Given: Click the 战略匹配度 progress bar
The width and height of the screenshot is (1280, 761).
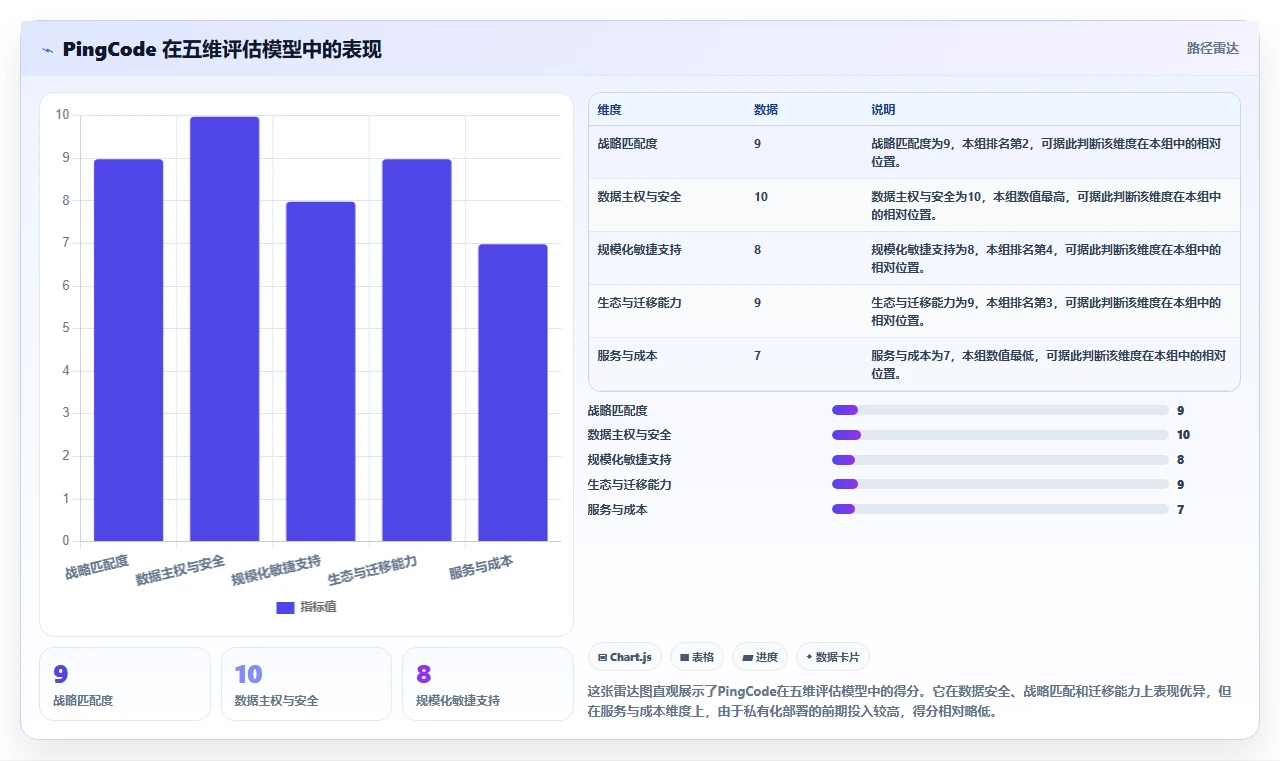Looking at the screenshot, I should point(1000,410).
